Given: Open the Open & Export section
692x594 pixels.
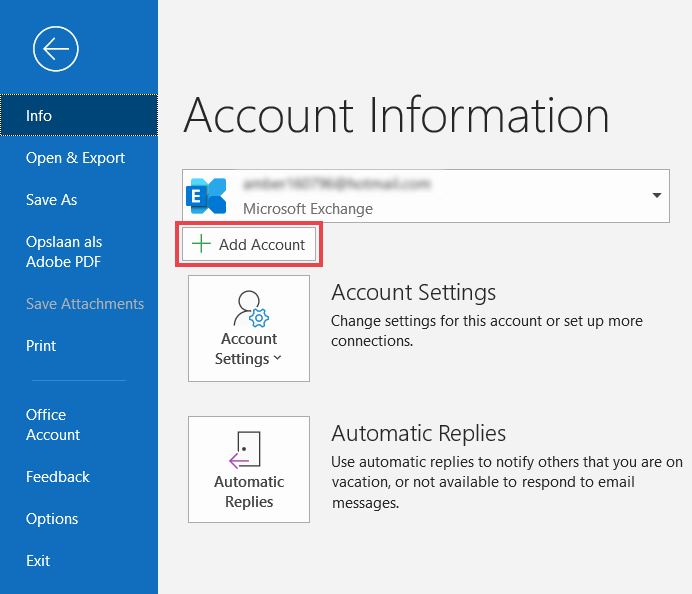Looking at the screenshot, I should tap(75, 158).
